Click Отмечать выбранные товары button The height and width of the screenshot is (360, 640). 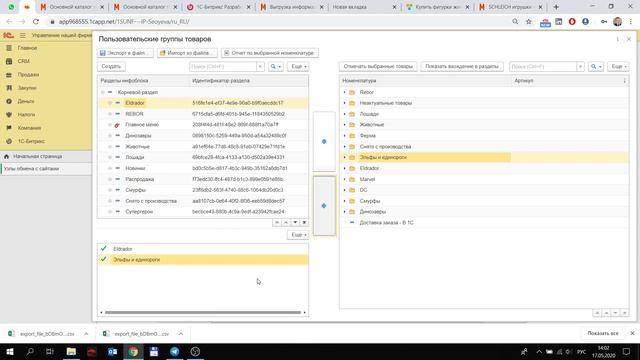[x=378, y=67]
